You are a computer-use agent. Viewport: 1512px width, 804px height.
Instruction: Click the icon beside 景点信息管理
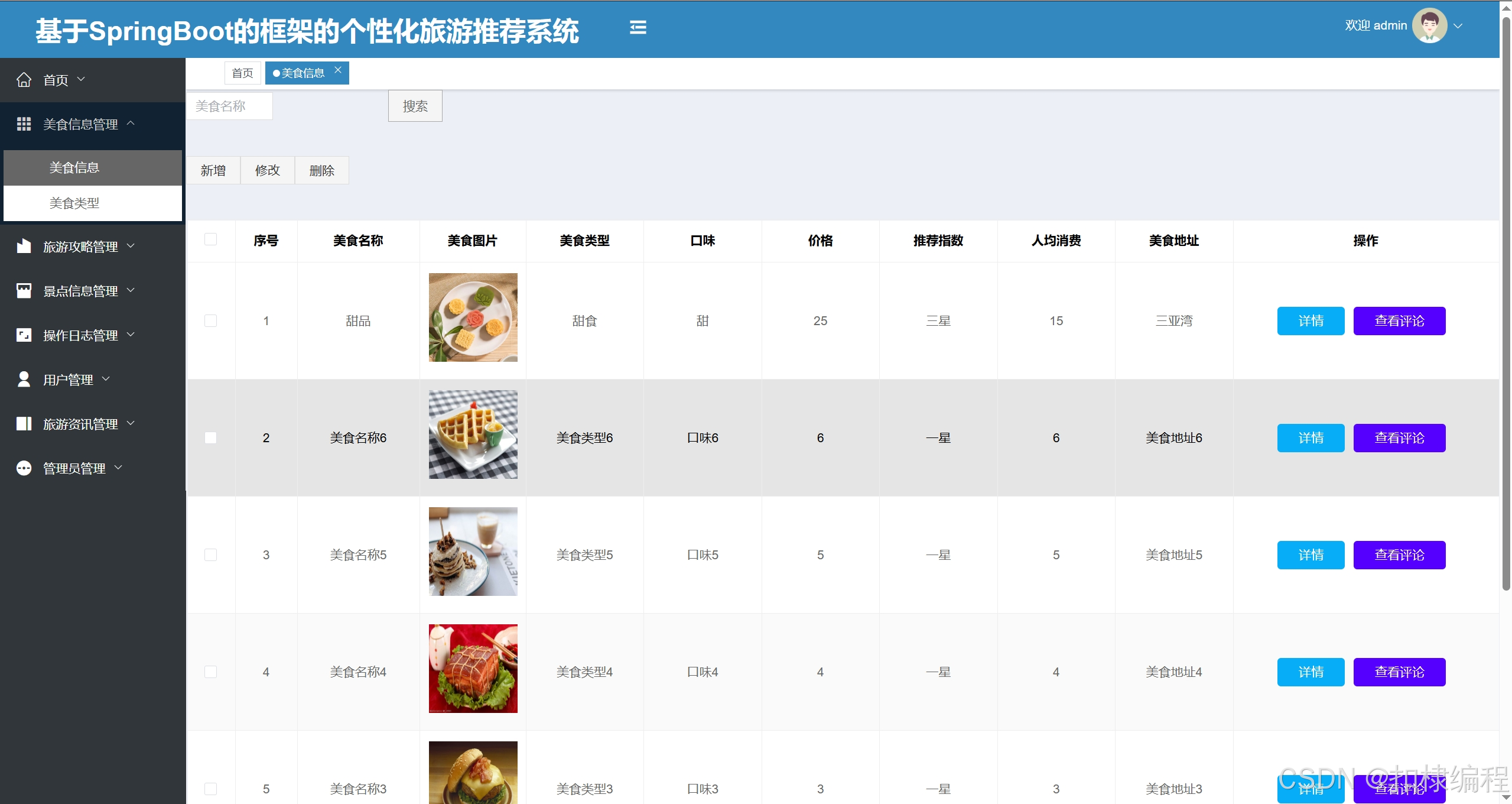pos(24,291)
